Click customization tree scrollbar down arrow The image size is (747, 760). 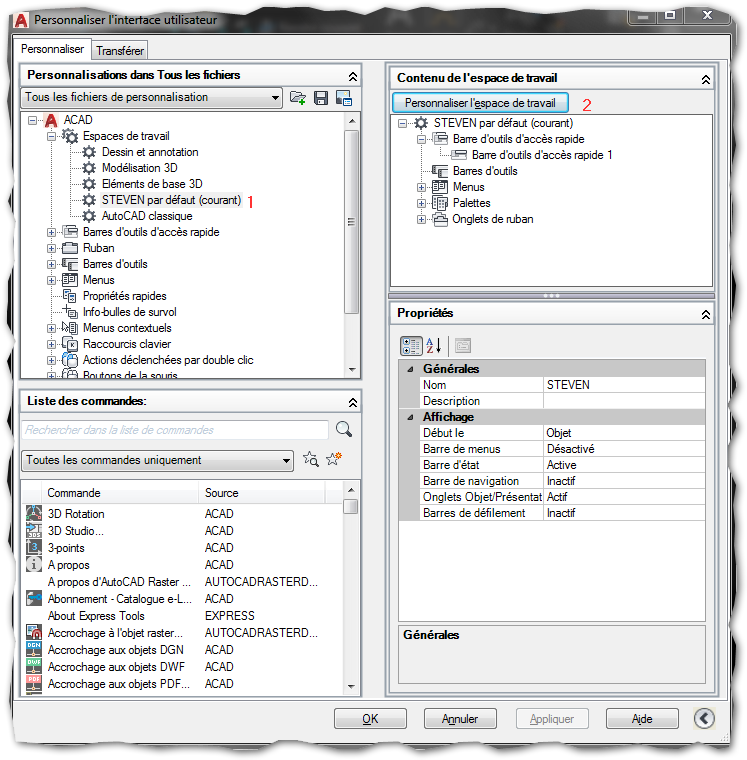coord(352,370)
